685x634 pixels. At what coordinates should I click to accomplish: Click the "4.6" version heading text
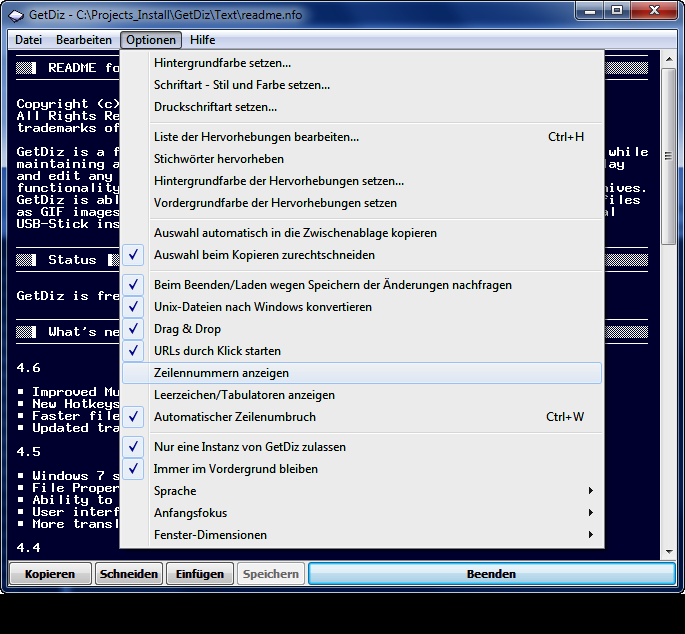28,368
